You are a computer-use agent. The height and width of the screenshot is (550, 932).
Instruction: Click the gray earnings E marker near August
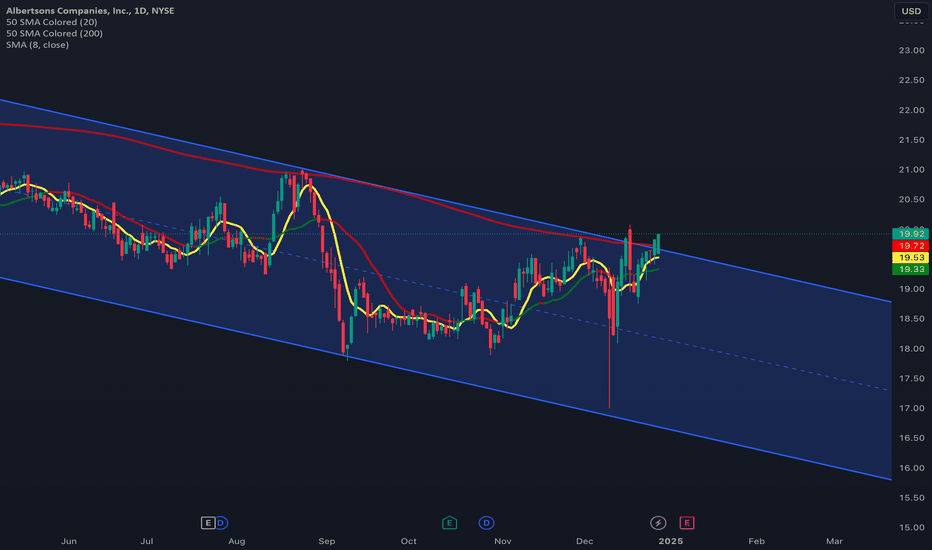tap(207, 523)
